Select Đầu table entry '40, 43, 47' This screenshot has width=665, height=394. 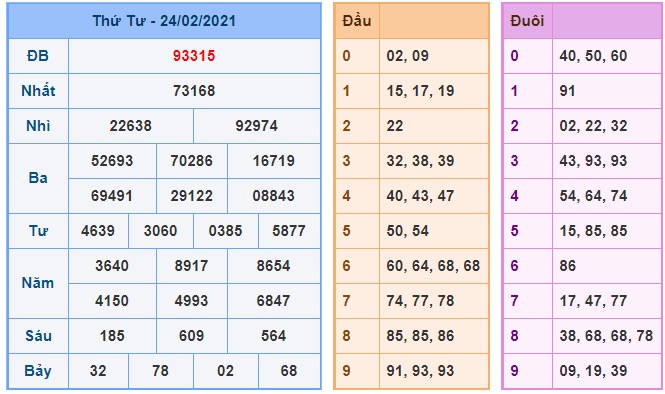click(420, 196)
